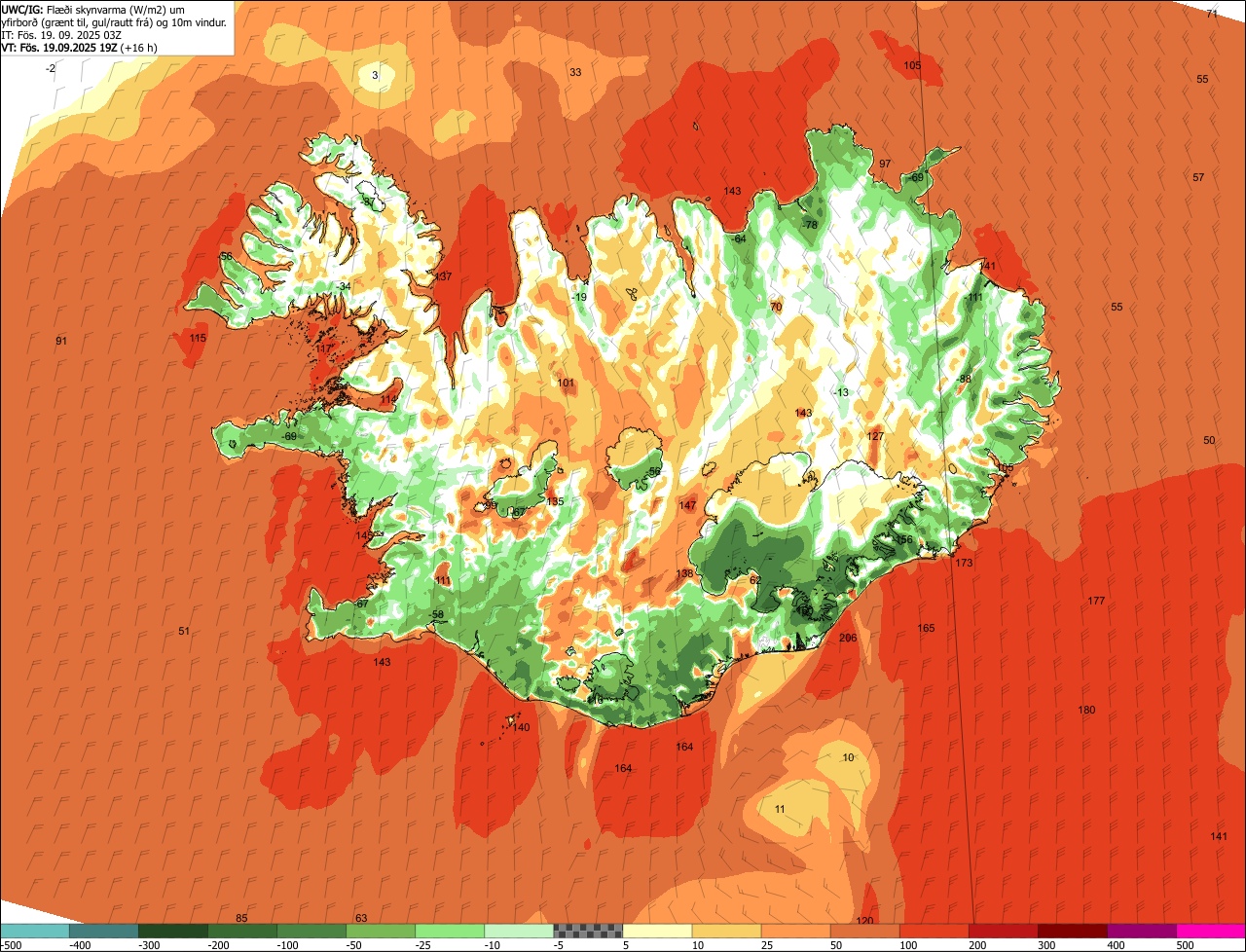1246x952 pixels.
Task: Click the flux value -2 at the top left
Action: click(x=51, y=68)
